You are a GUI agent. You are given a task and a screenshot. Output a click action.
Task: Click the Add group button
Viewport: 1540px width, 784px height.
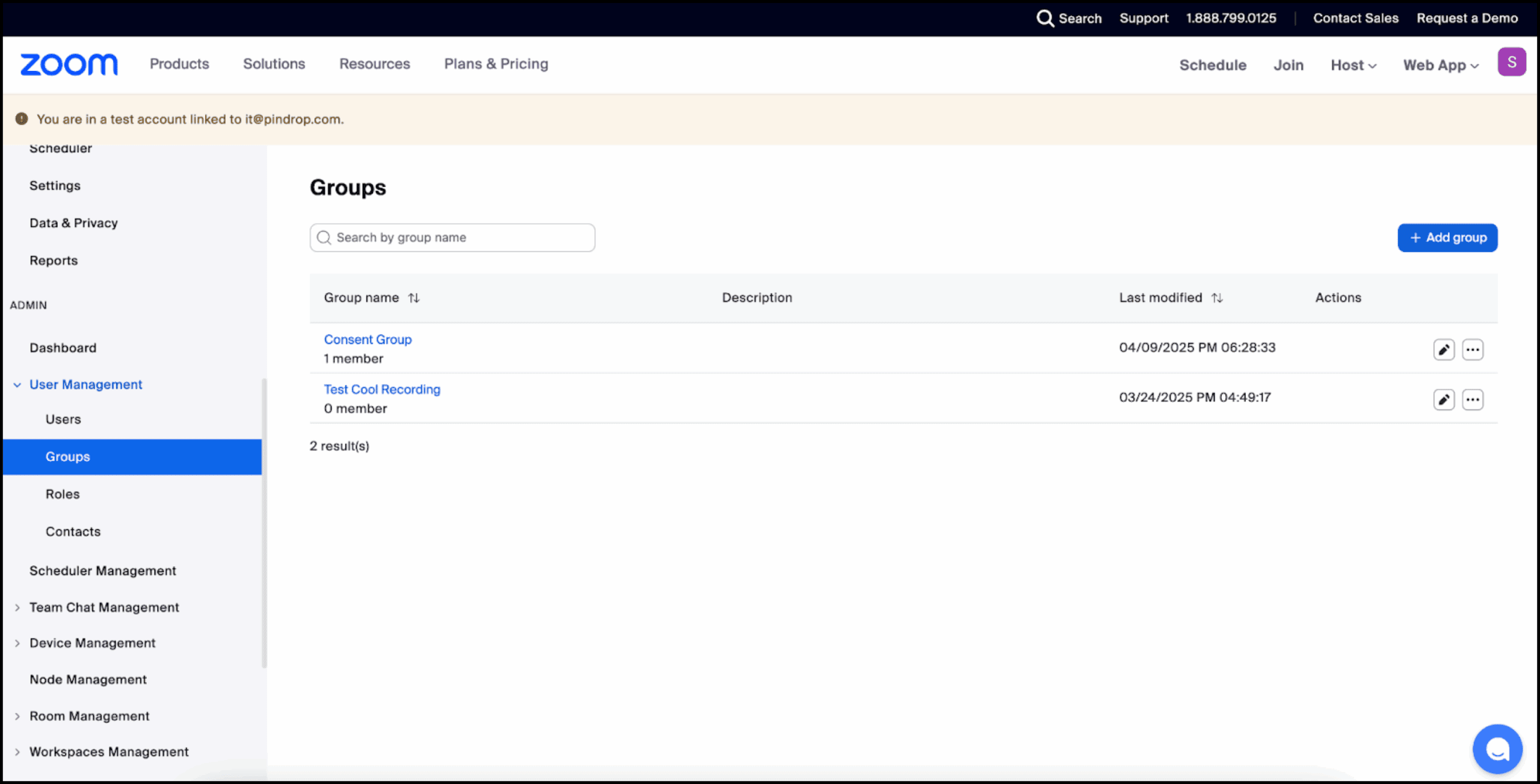point(1447,237)
